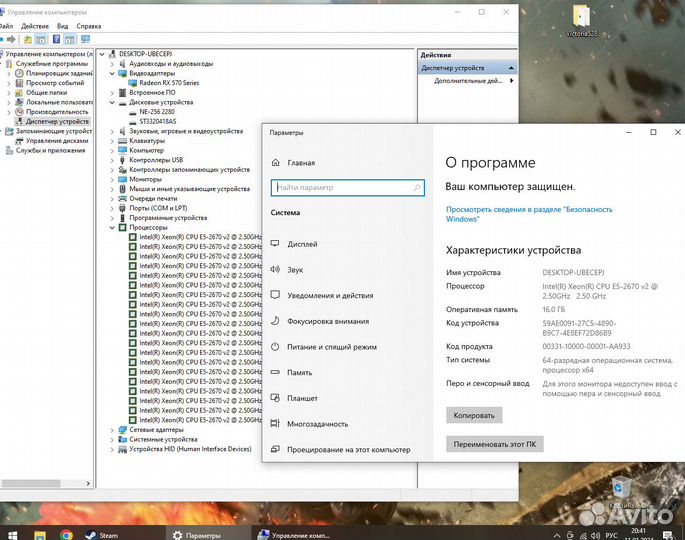
Task: Click Переименовать этот ПК button
Action: pos(495,444)
